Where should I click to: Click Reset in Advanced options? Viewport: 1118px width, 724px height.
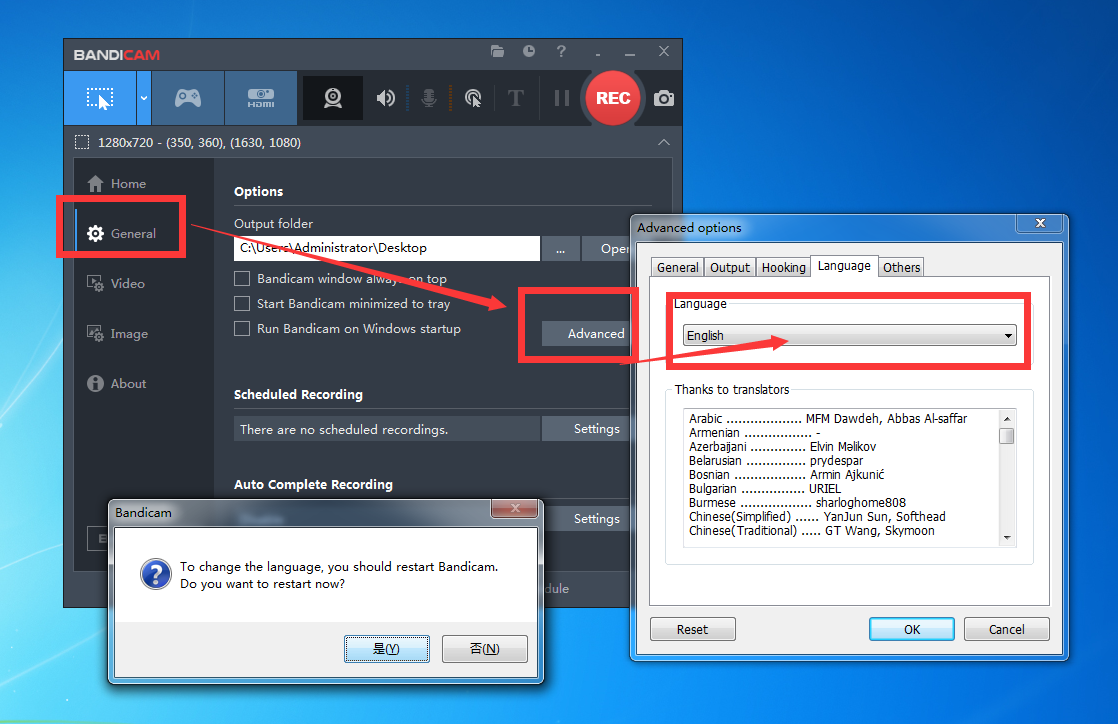click(692, 629)
